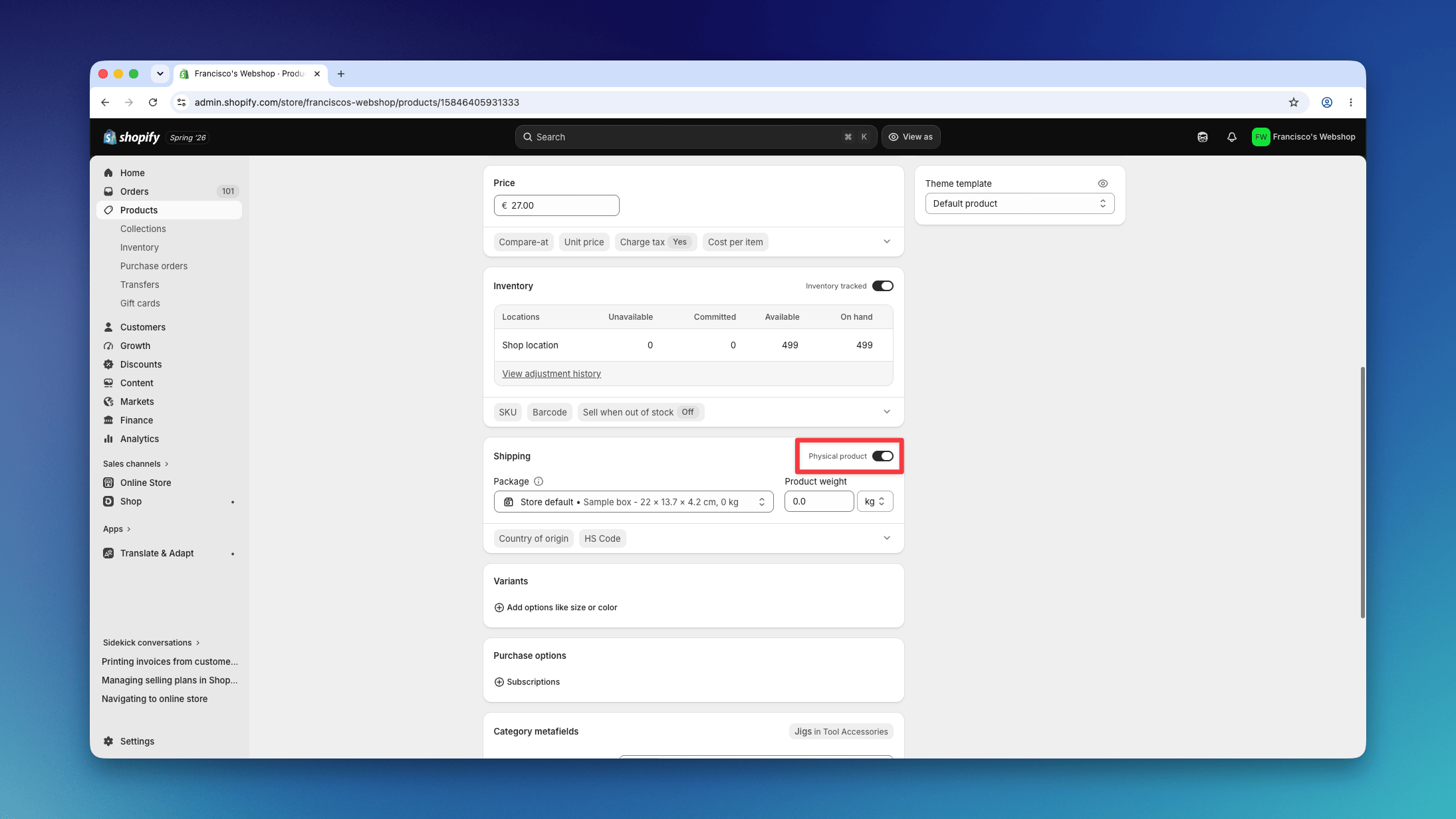Click the Package info icon
Viewport: 1456px width, 819px height.
[539, 481]
